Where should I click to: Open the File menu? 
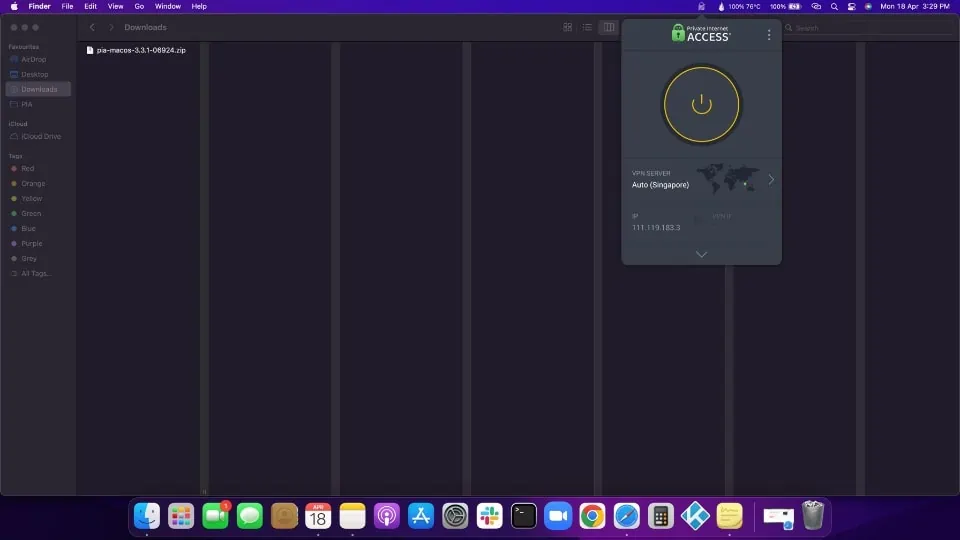(x=67, y=7)
